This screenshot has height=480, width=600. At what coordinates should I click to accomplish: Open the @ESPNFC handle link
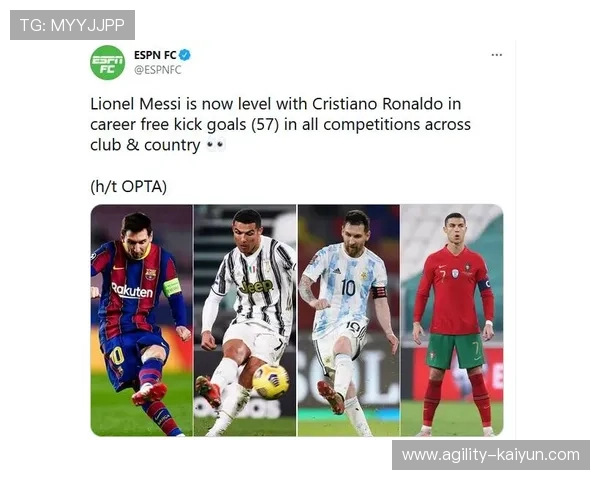click(158, 70)
